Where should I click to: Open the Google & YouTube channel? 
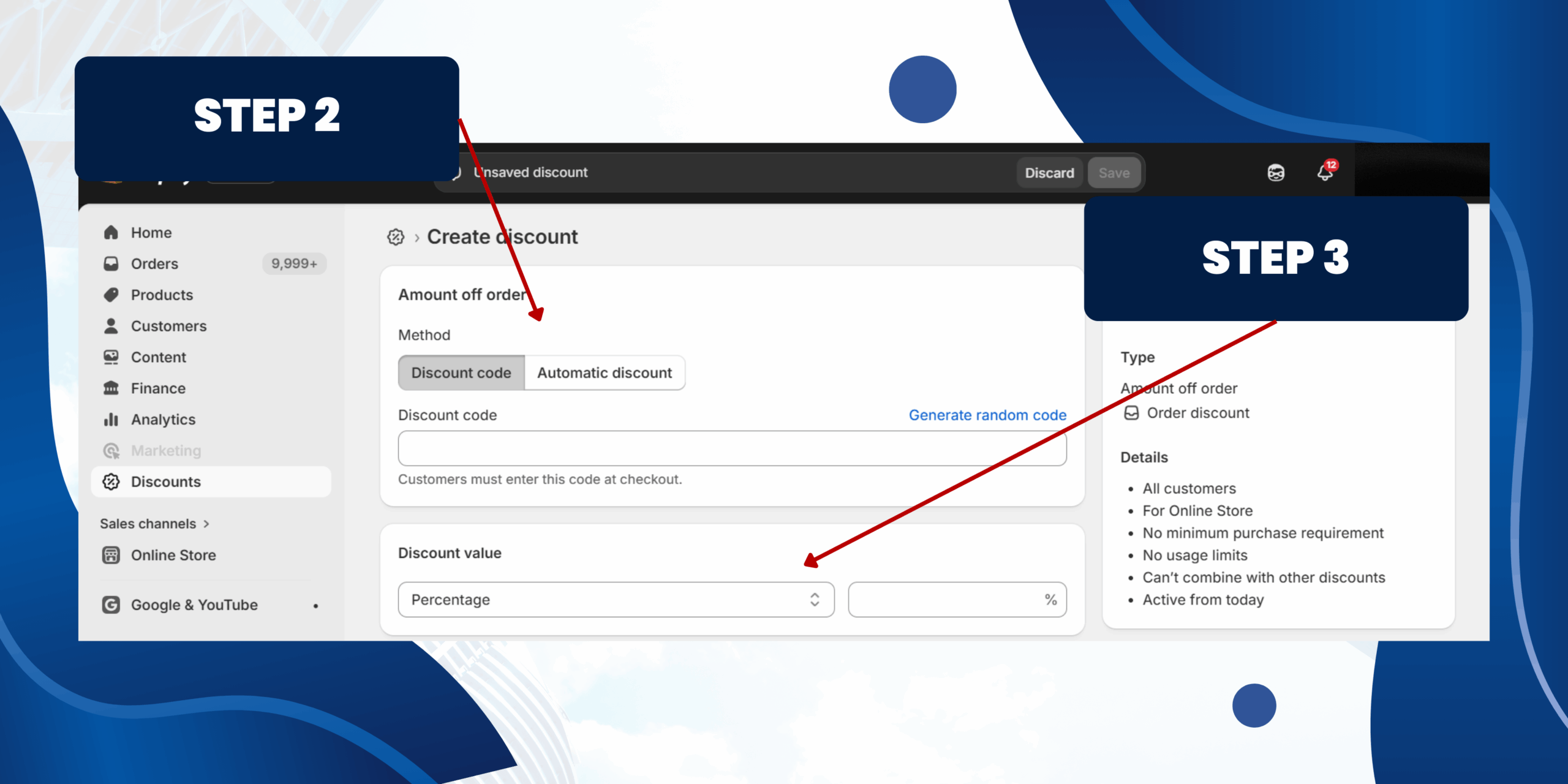pyautogui.click(x=194, y=605)
